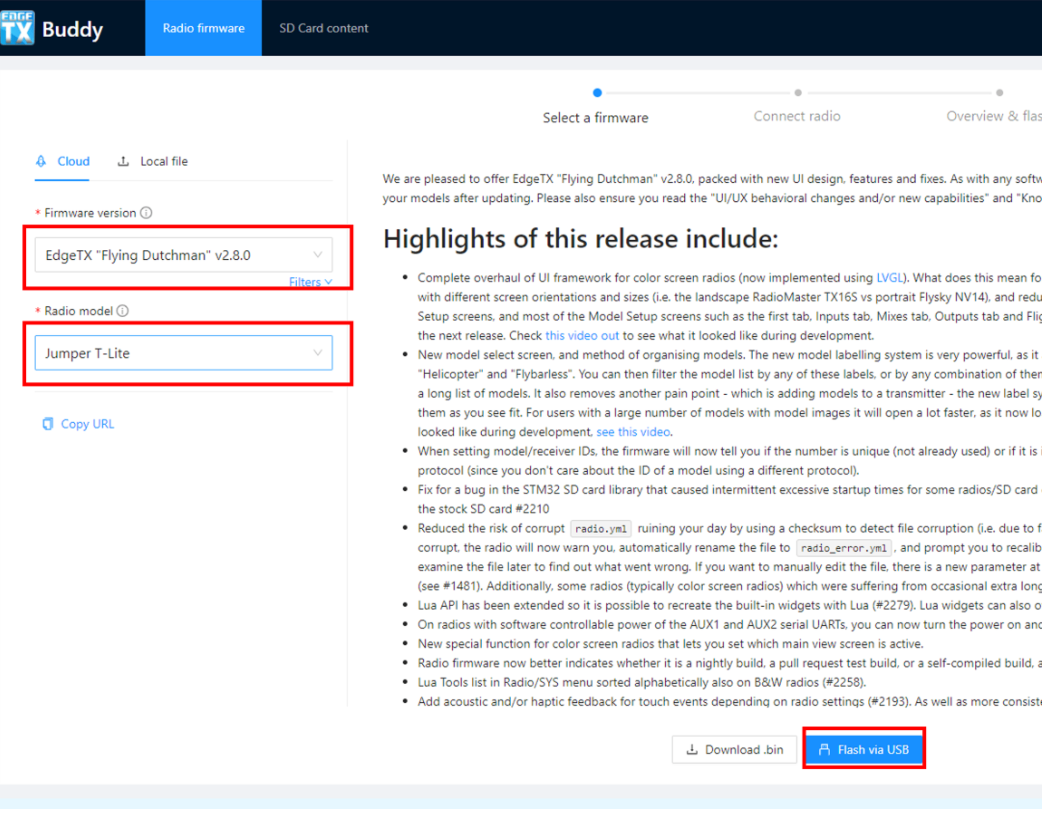Click the upload icon beside Local file

pyautogui.click(x=124, y=163)
